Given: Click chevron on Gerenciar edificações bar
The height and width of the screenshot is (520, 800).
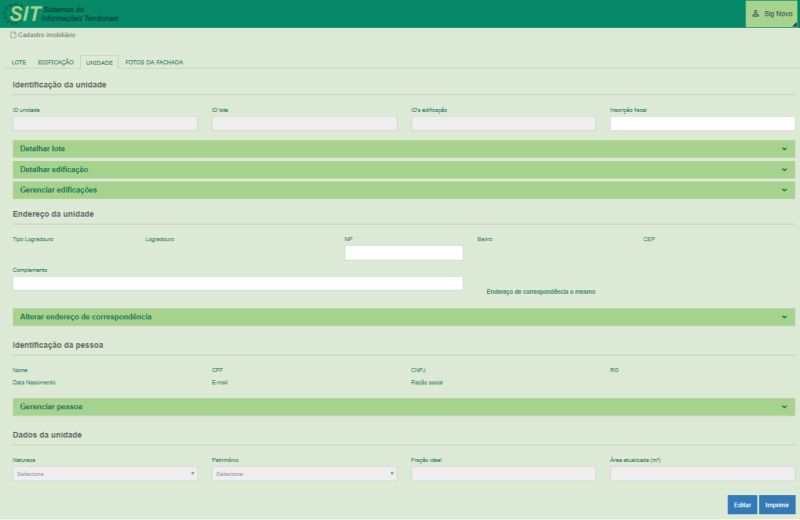Looking at the screenshot, I should [x=785, y=190].
